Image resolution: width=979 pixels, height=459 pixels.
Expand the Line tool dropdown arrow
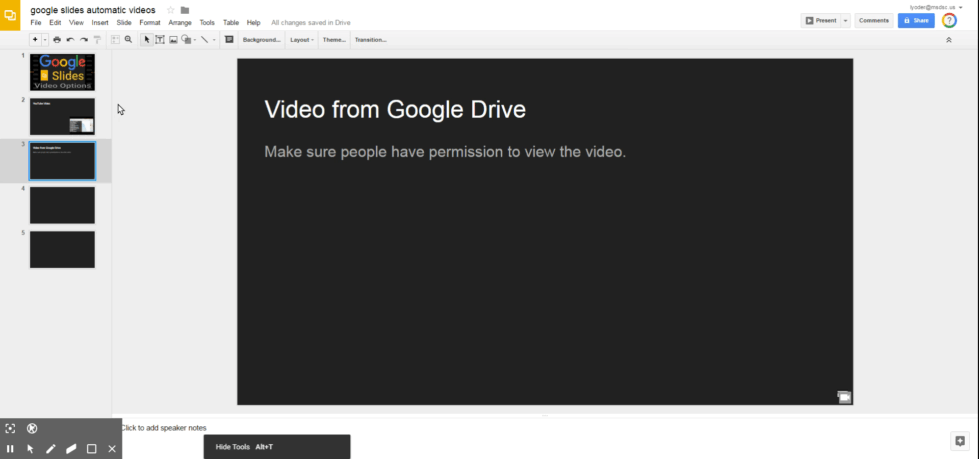(214, 39)
